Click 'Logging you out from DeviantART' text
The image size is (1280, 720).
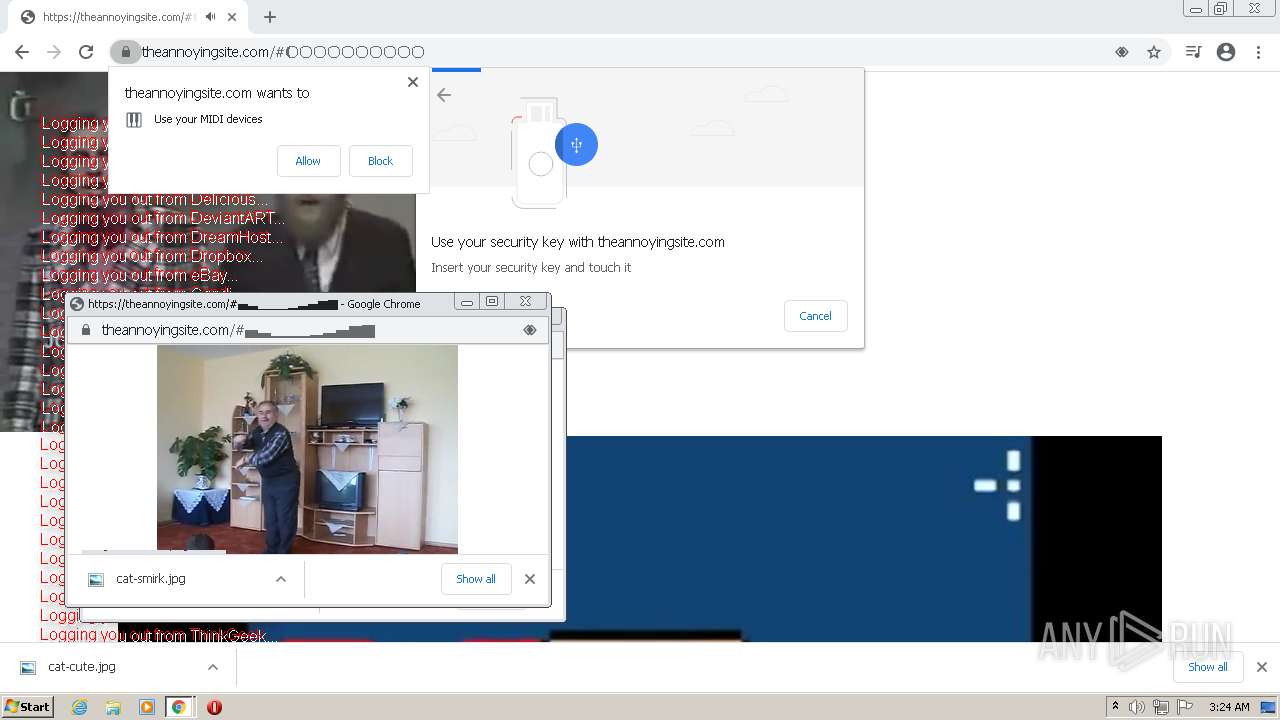coord(163,218)
